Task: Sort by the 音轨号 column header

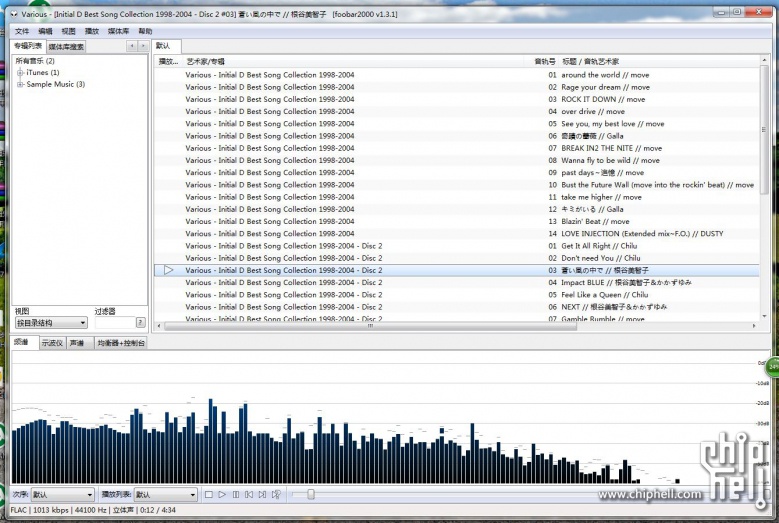Action: pyautogui.click(x=544, y=62)
